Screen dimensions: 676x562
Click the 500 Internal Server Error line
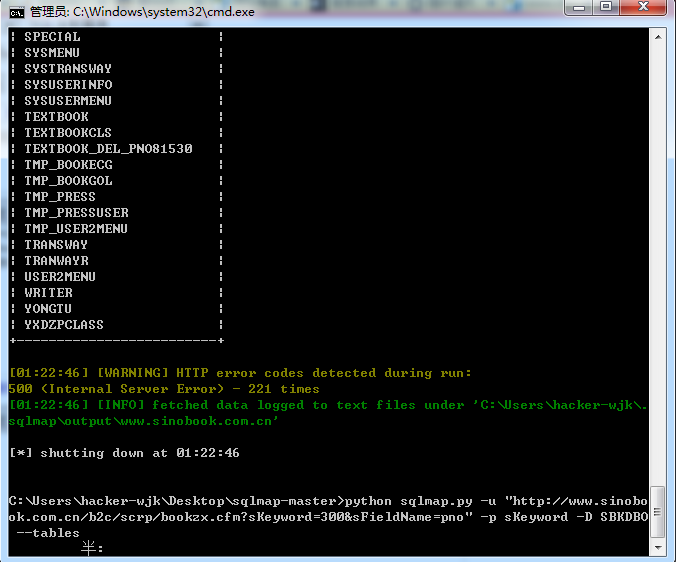tap(164, 389)
